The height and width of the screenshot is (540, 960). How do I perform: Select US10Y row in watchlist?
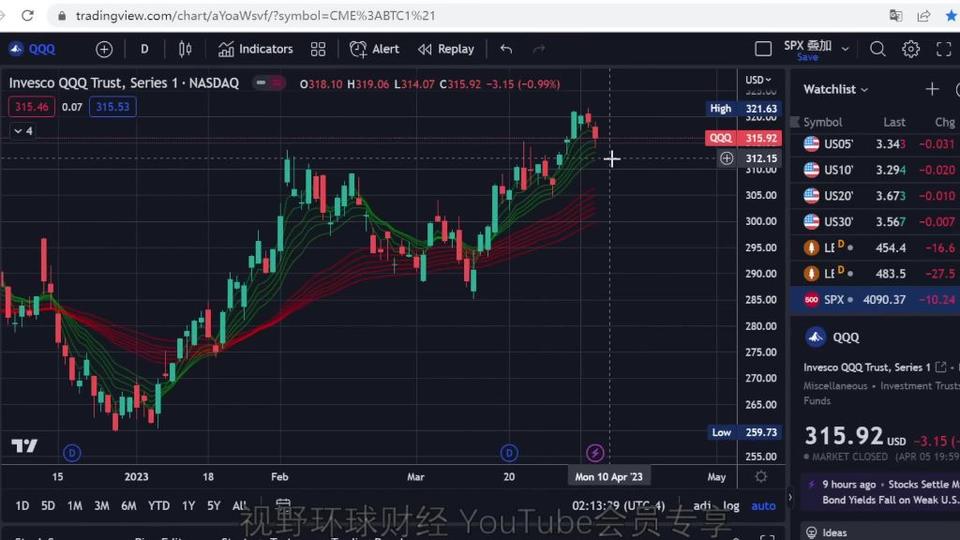pos(875,170)
